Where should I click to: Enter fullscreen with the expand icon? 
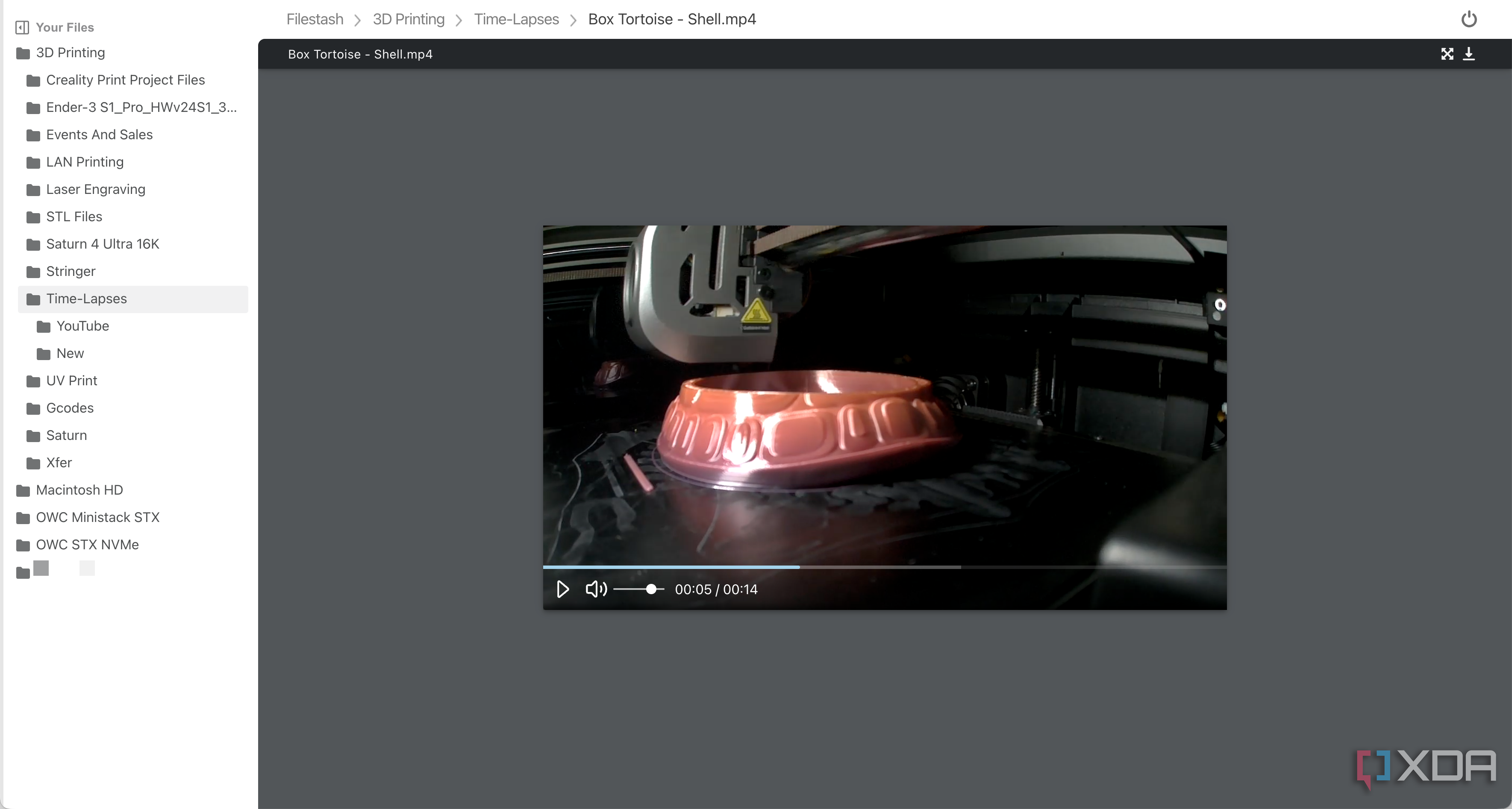coord(1447,54)
